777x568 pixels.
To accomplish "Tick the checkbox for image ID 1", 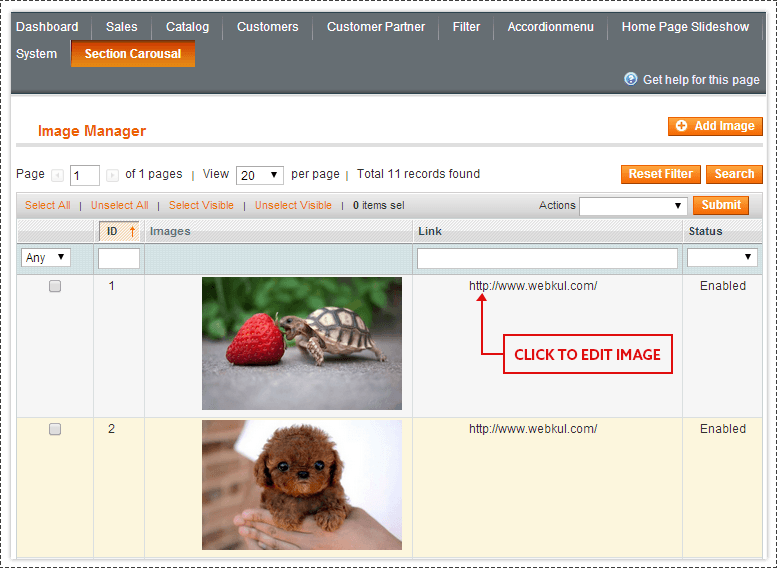I will tap(55, 286).
